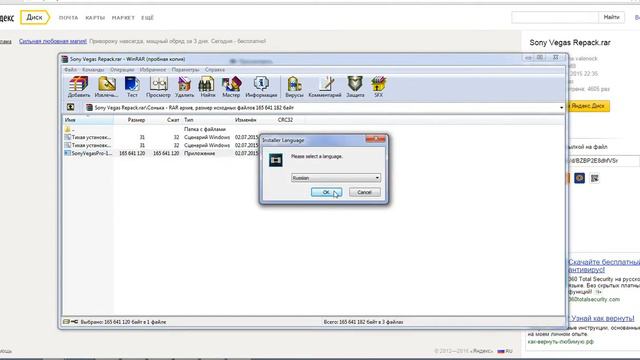Click the Удалить (Delete) toolbar icon

184,87
